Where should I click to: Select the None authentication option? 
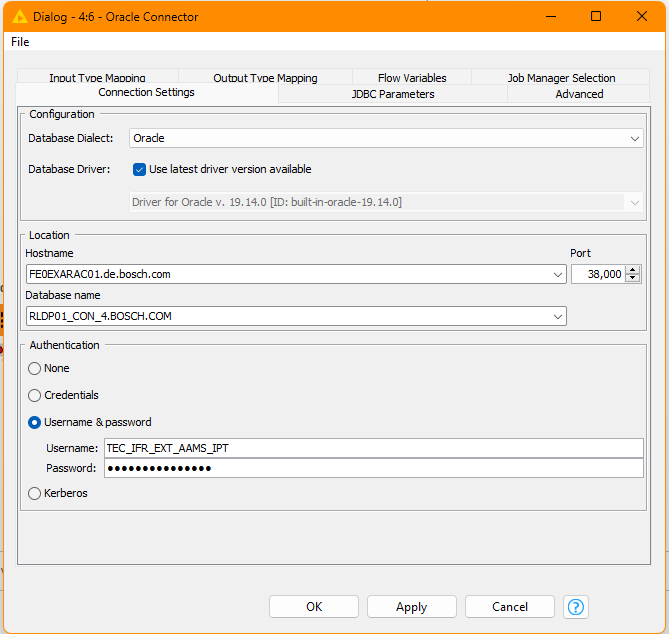[x=35, y=368]
